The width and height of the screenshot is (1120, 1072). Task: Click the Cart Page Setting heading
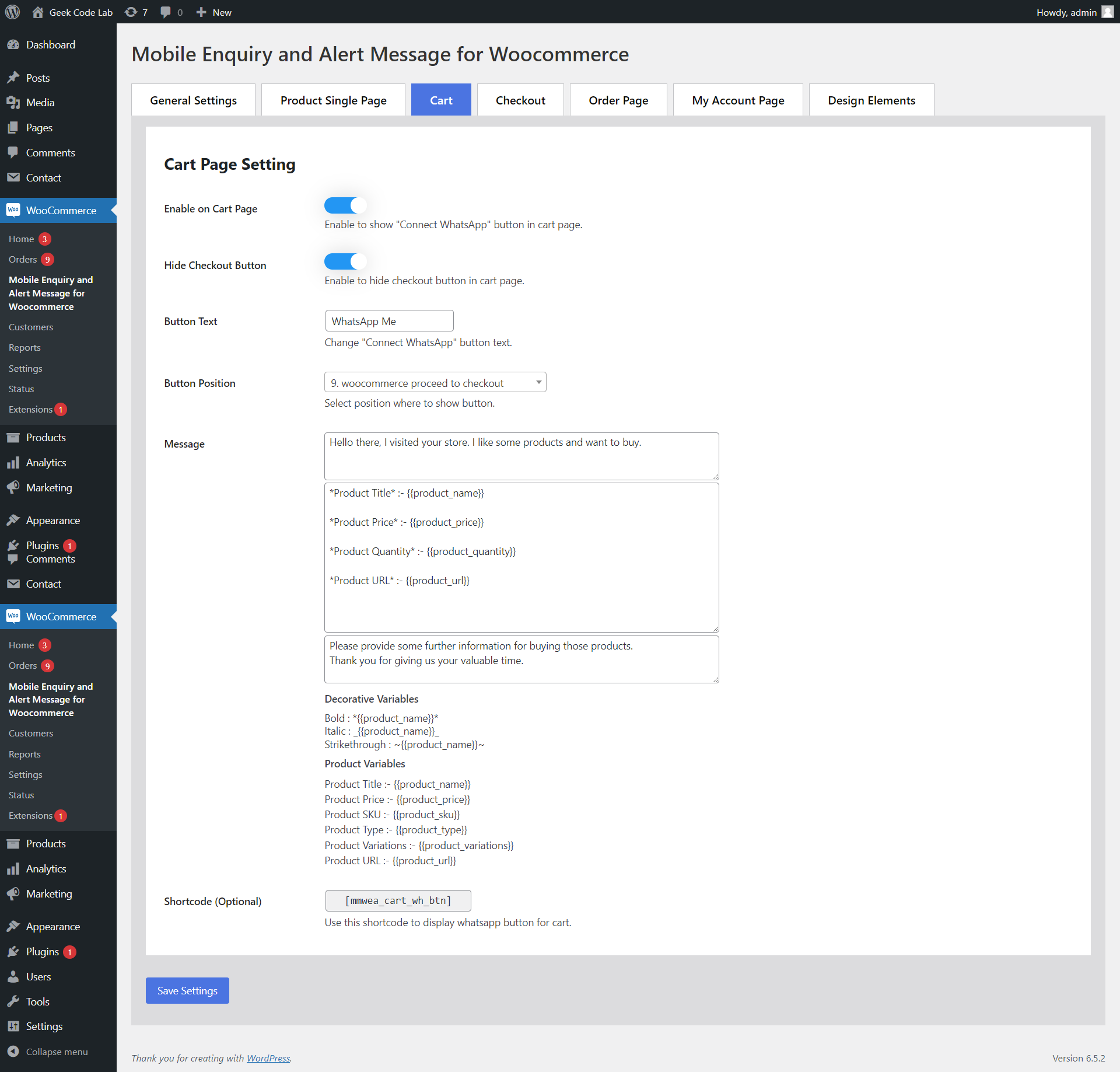click(x=230, y=165)
